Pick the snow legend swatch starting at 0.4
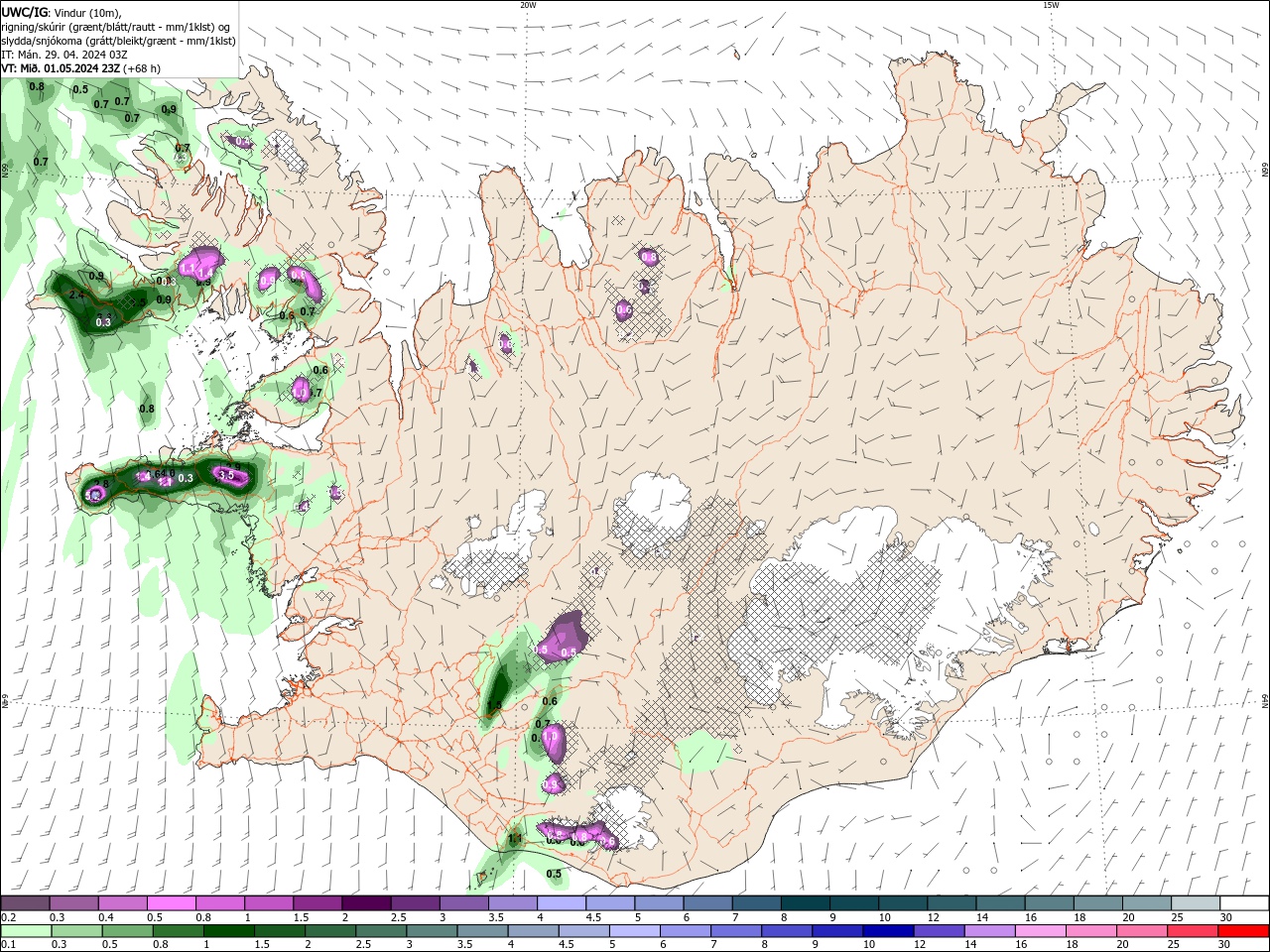 coord(122,903)
